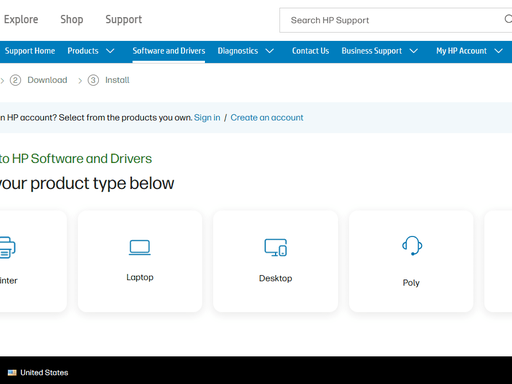Click the step 3 circle icon

93,80
